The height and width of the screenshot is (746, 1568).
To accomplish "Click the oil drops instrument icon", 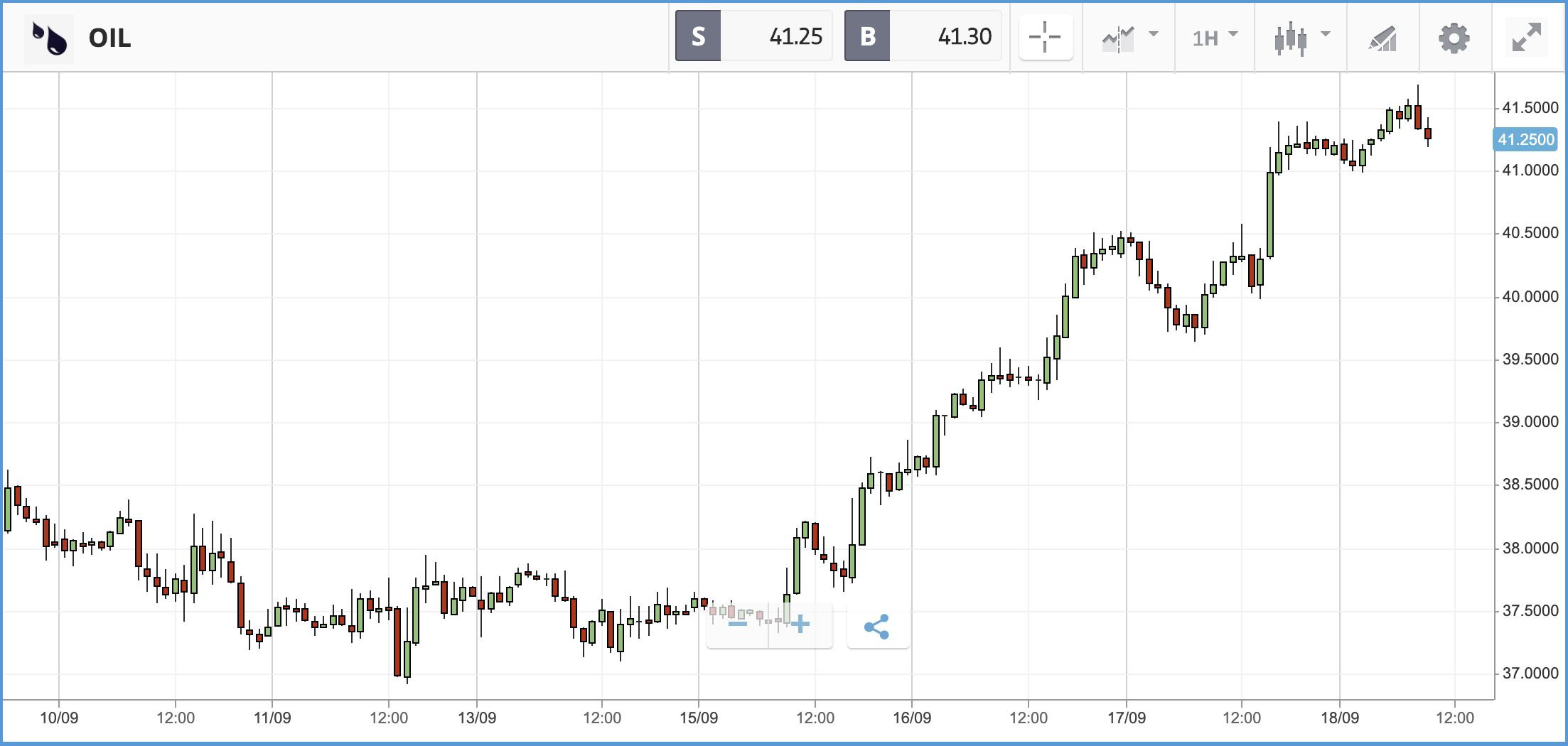I will coord(49,38).
